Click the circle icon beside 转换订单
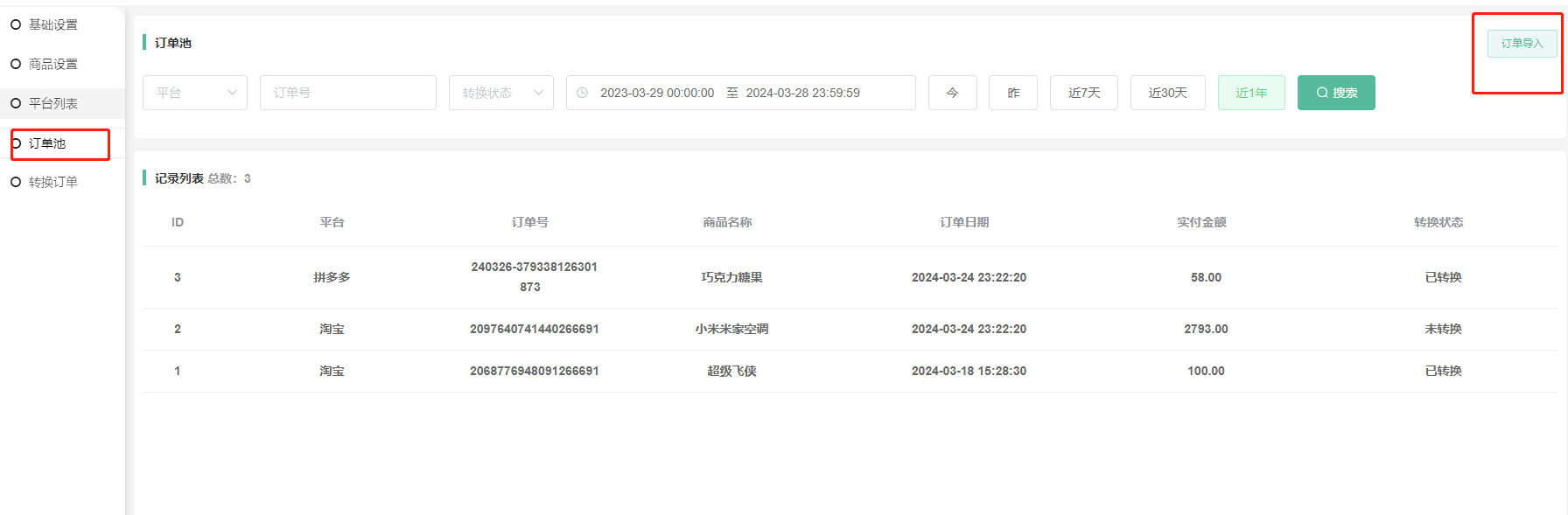This screenshot has width=1568, height=515. coord(16,182)
